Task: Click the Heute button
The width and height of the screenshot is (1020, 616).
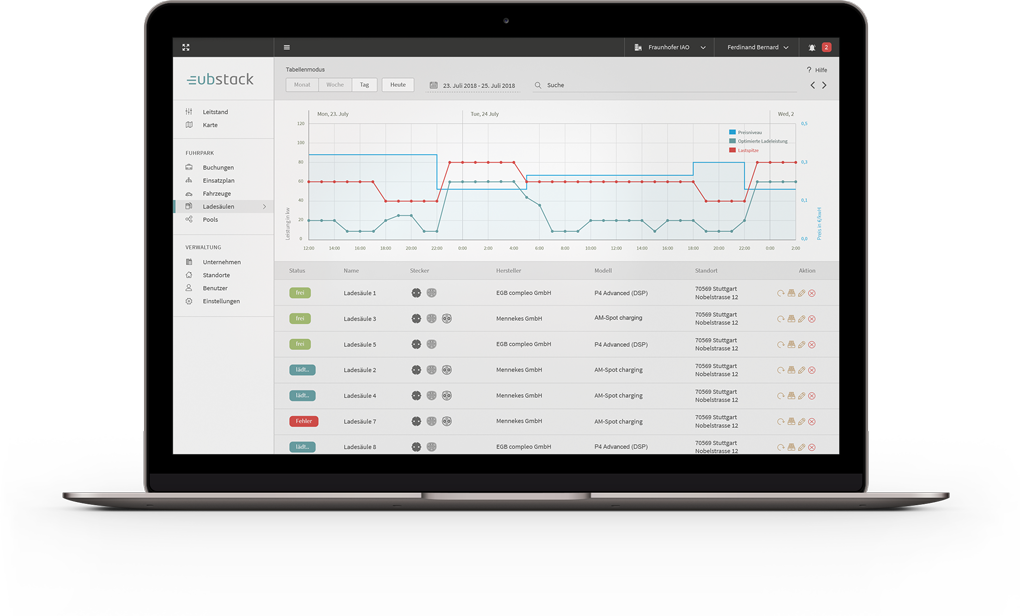Action: click(398, 85)
